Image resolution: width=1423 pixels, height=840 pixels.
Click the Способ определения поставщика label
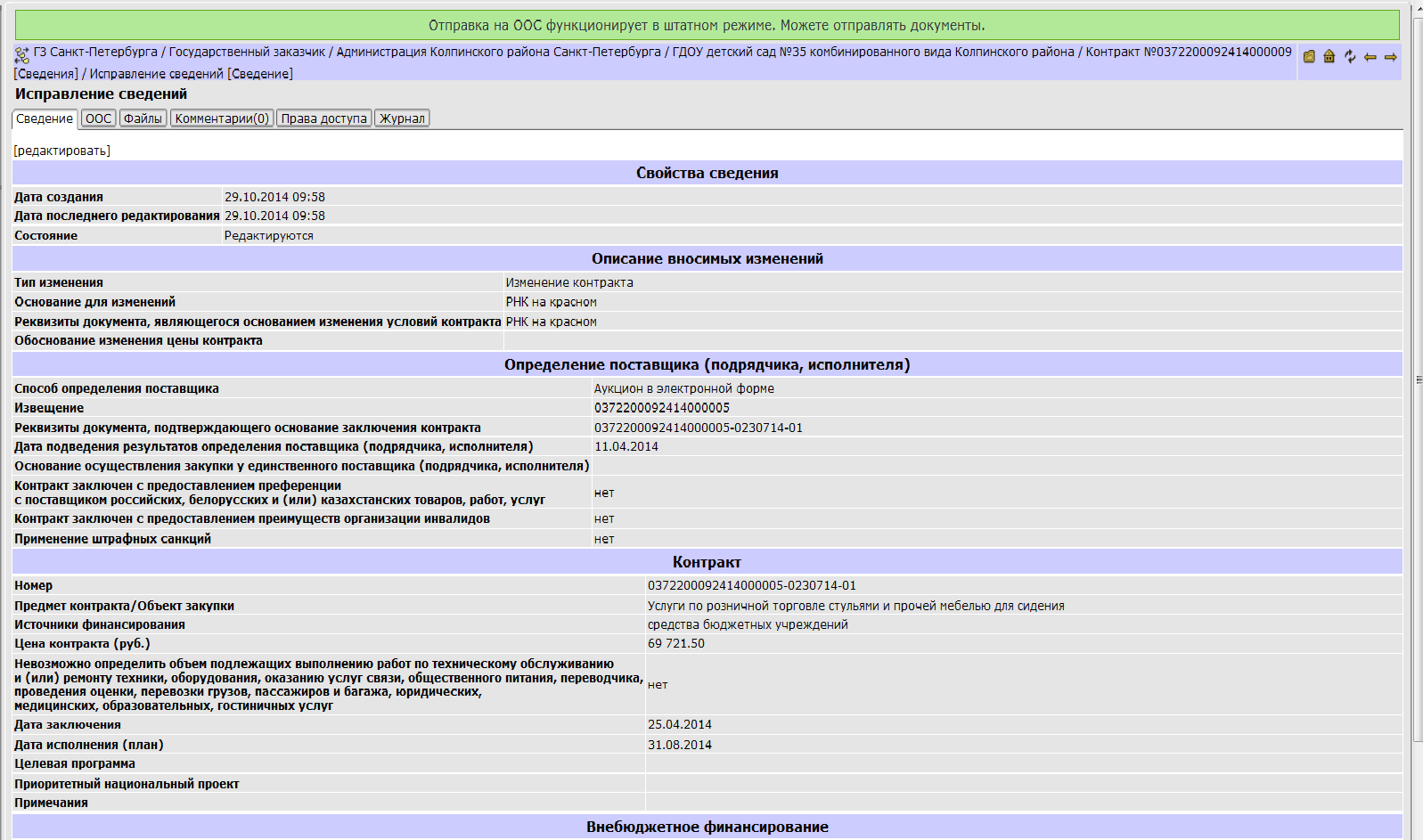pos(117,388)
